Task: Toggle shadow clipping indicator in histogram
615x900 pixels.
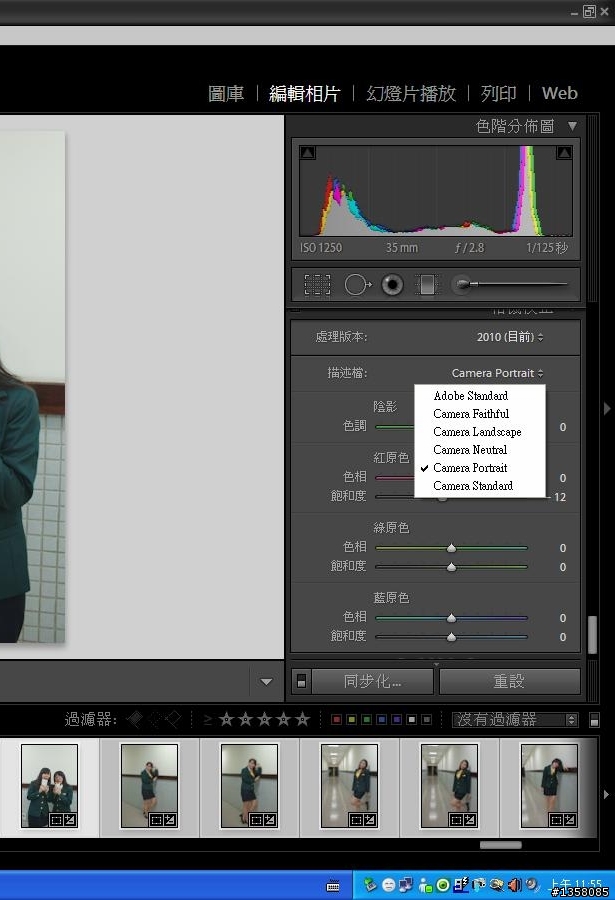Action: coord(308,153)
